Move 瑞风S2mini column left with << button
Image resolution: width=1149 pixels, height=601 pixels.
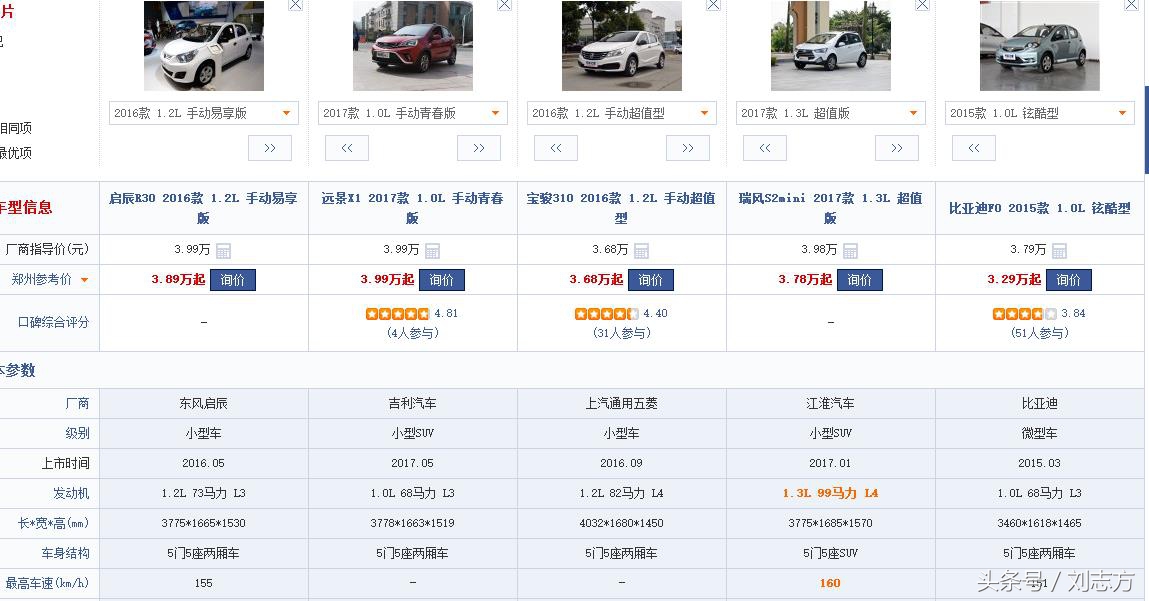[x=764, y=148]
